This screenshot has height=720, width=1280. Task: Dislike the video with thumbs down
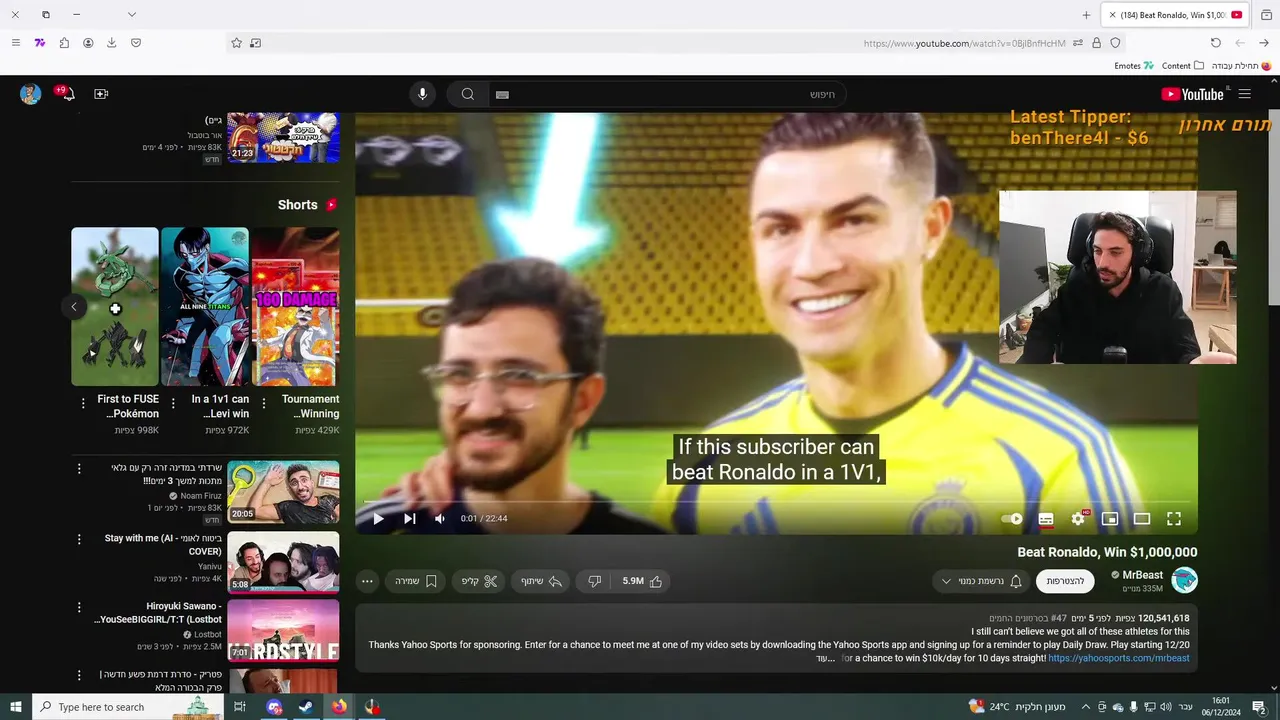594,581
